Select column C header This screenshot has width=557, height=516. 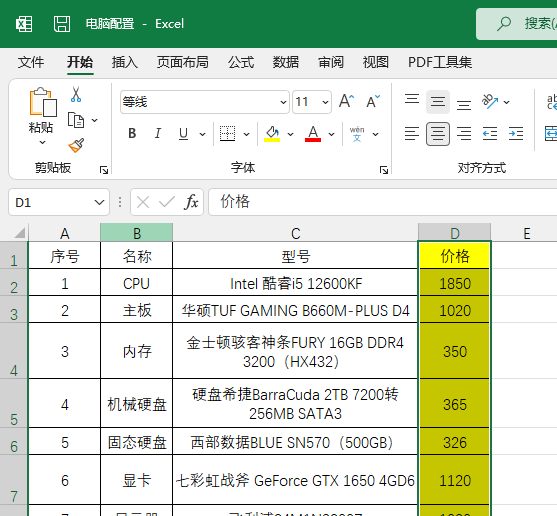point(296,233)
